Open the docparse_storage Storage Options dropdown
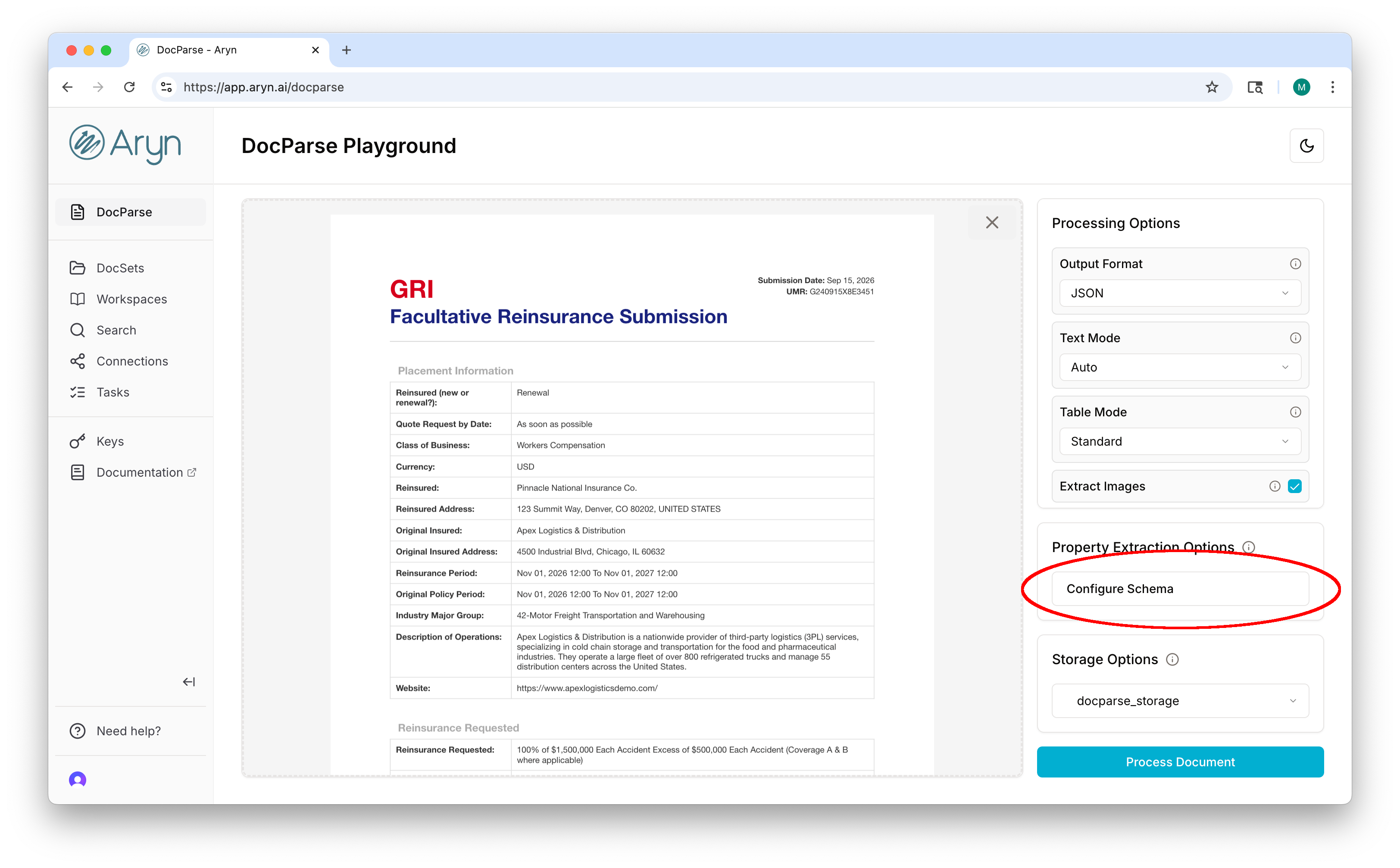 (1179, 700)
